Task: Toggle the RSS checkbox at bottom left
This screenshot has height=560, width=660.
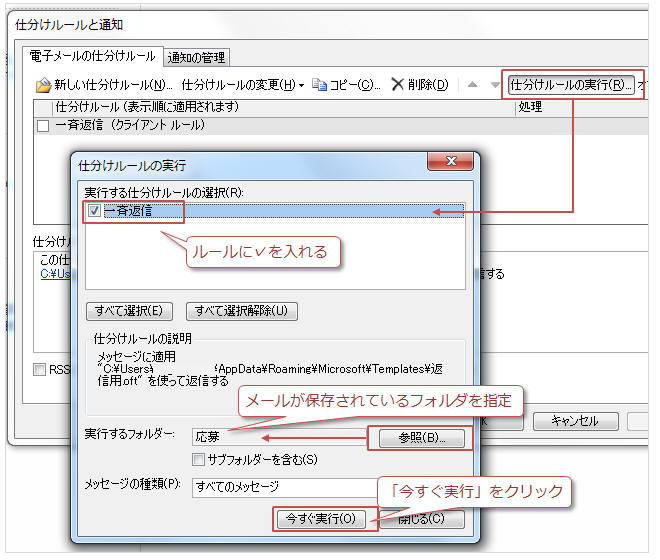Action: point(40,369)
